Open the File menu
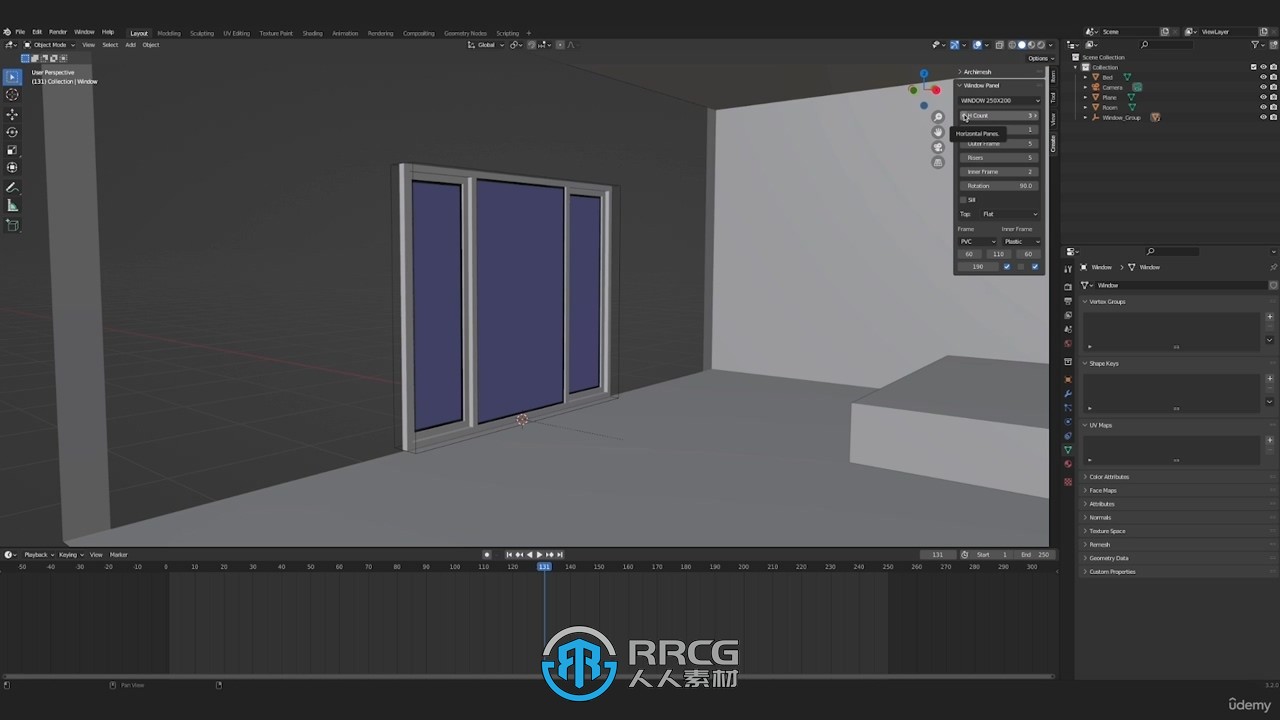This screenshot has width=1280, height=720. (x=20, y=32)
